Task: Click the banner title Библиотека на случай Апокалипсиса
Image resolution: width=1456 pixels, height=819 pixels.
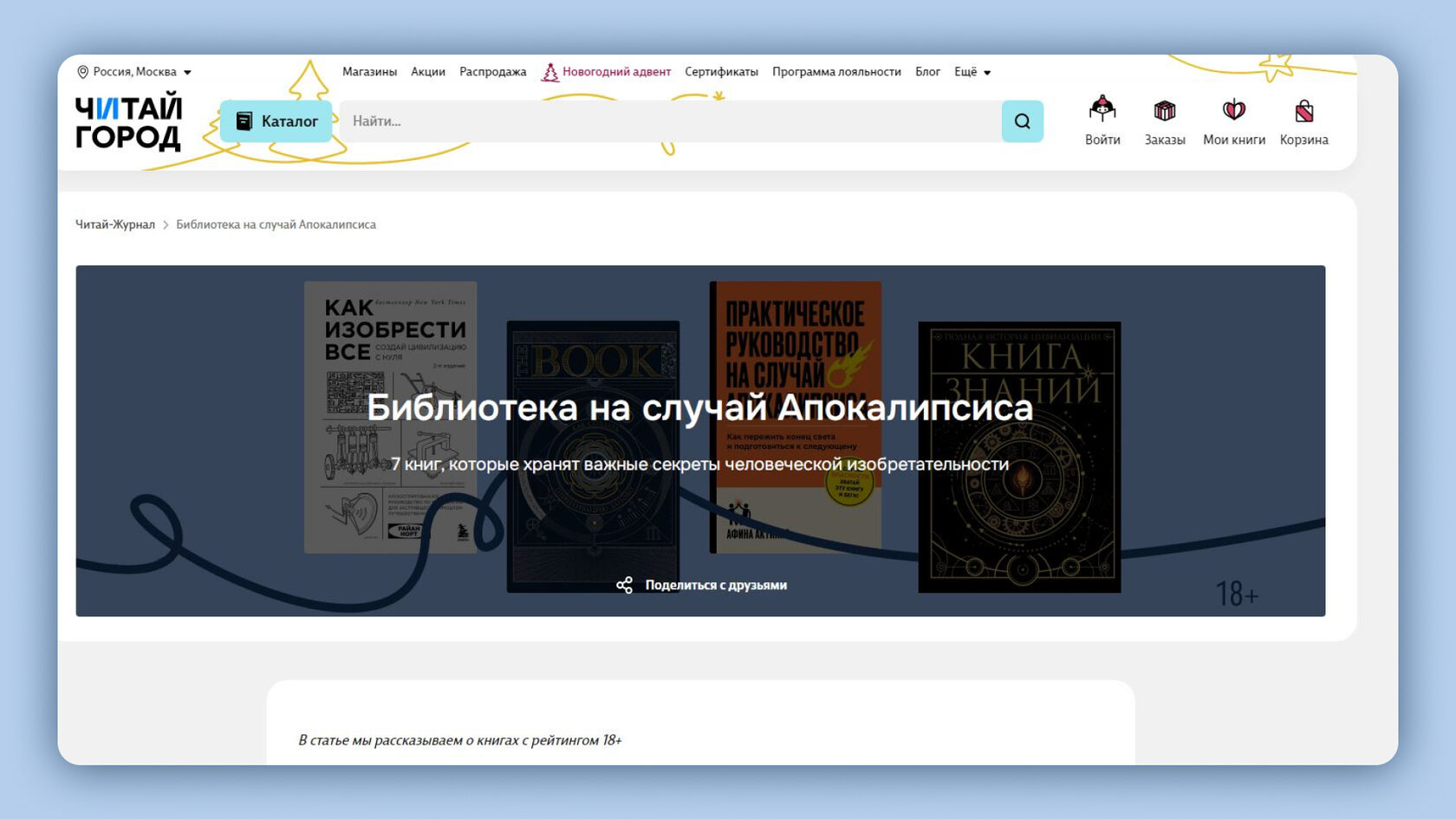Action: 700,407
